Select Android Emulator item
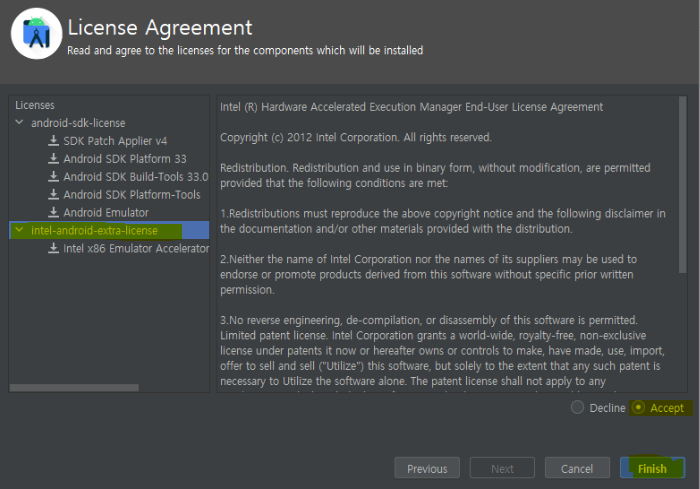This screenshot has width=700, height=489. coord(106,213)
